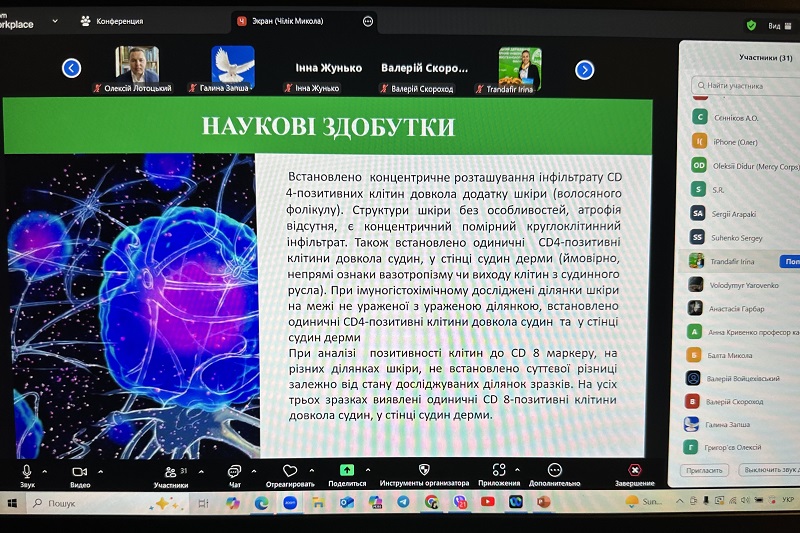Toggle the camera Видео button
The image size is (800, 533).
click(x=80, y=470)
